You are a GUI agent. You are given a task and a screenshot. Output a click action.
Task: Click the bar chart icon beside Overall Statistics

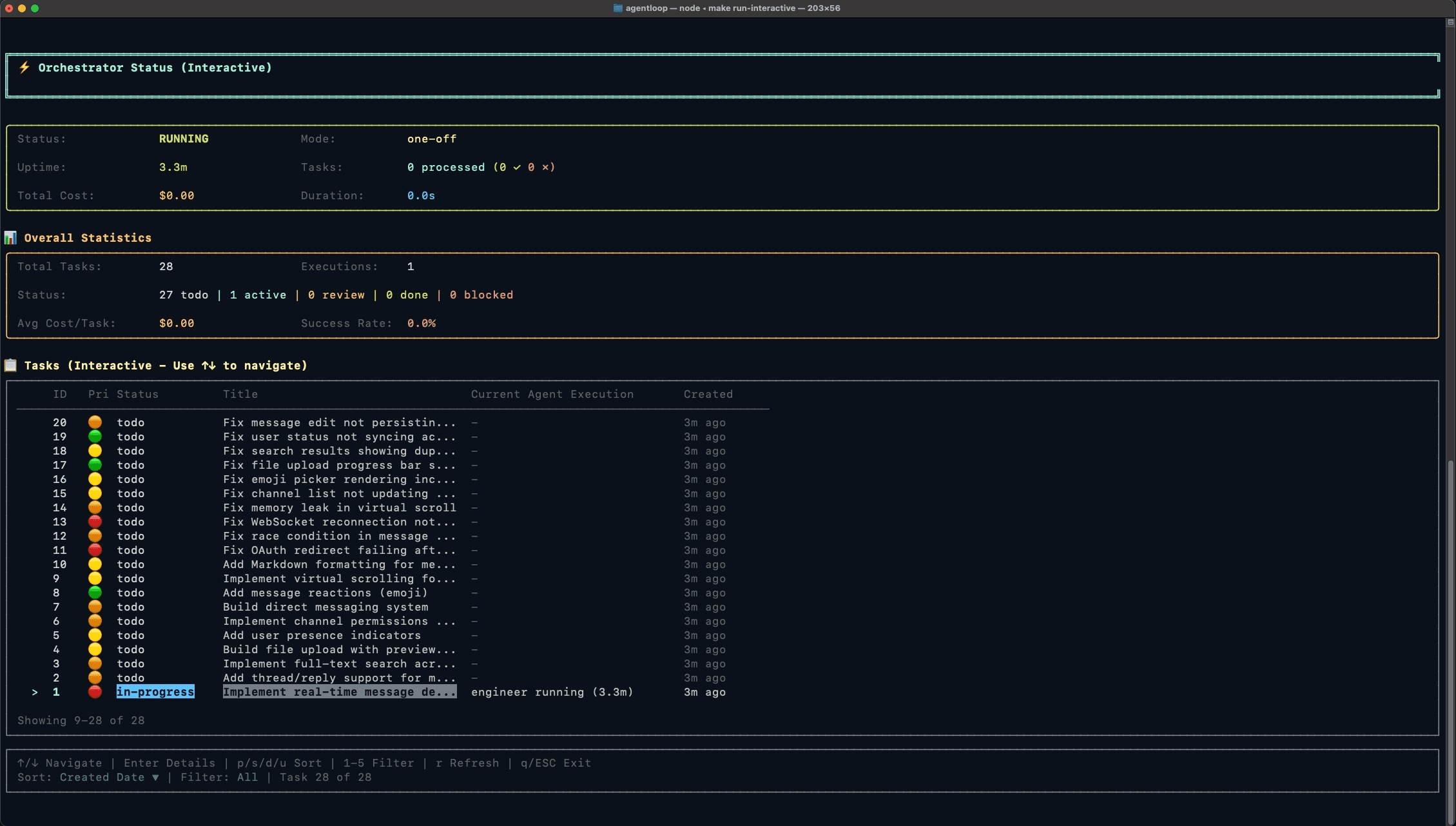point(10,237)
